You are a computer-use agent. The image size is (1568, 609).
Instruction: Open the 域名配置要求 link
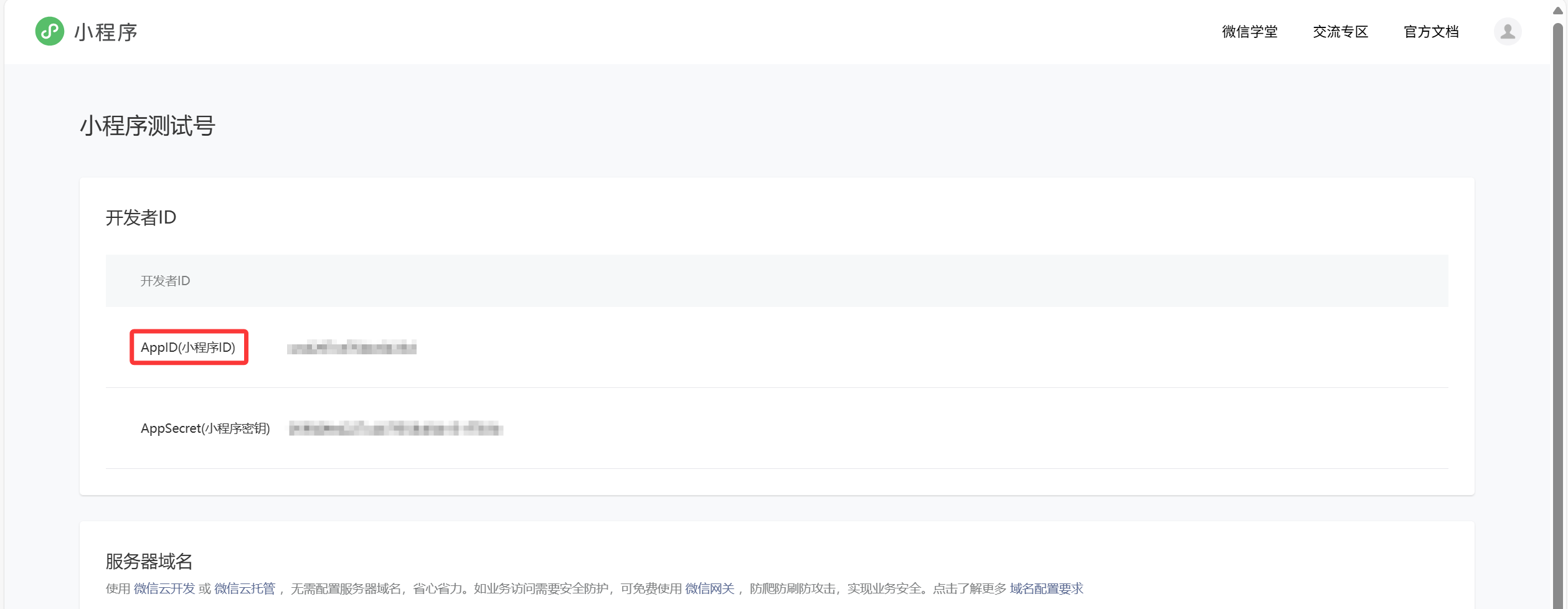(1047, 588)
